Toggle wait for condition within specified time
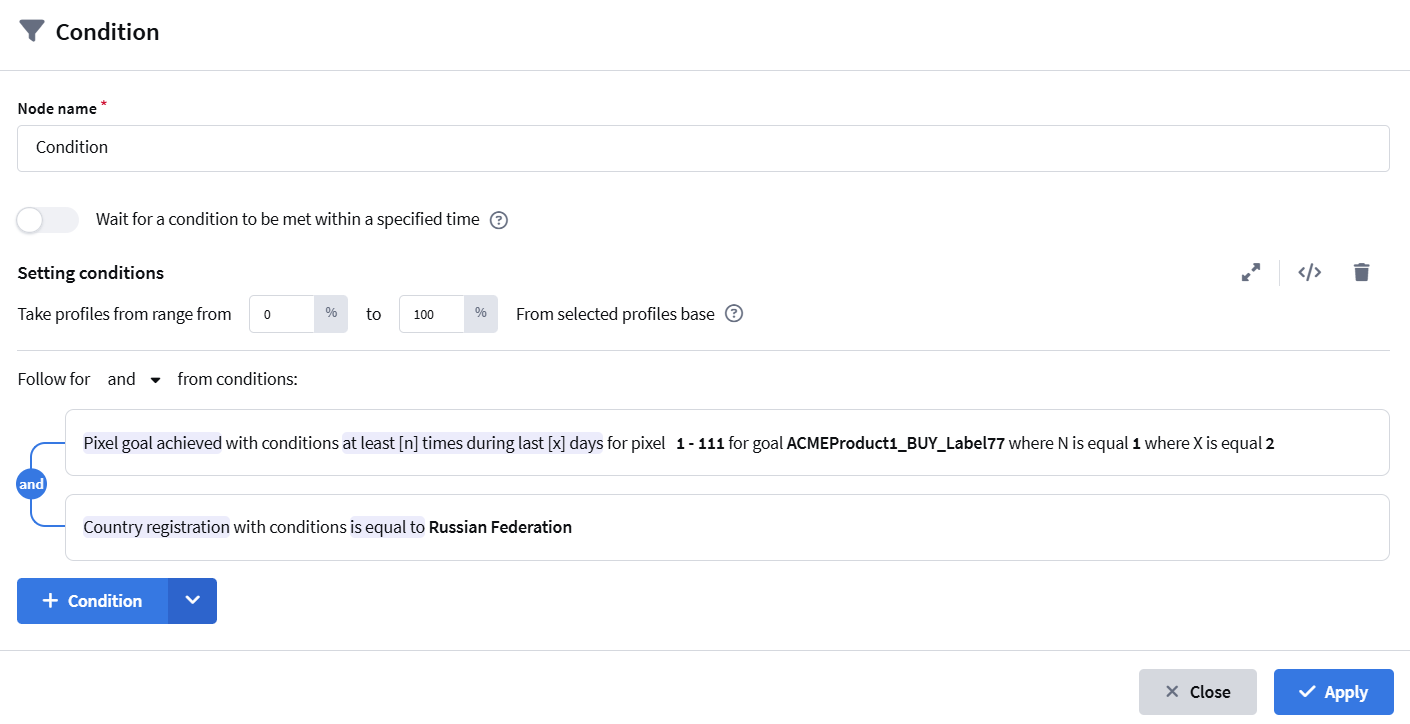 pyautogui.click(x=48, y=220)
